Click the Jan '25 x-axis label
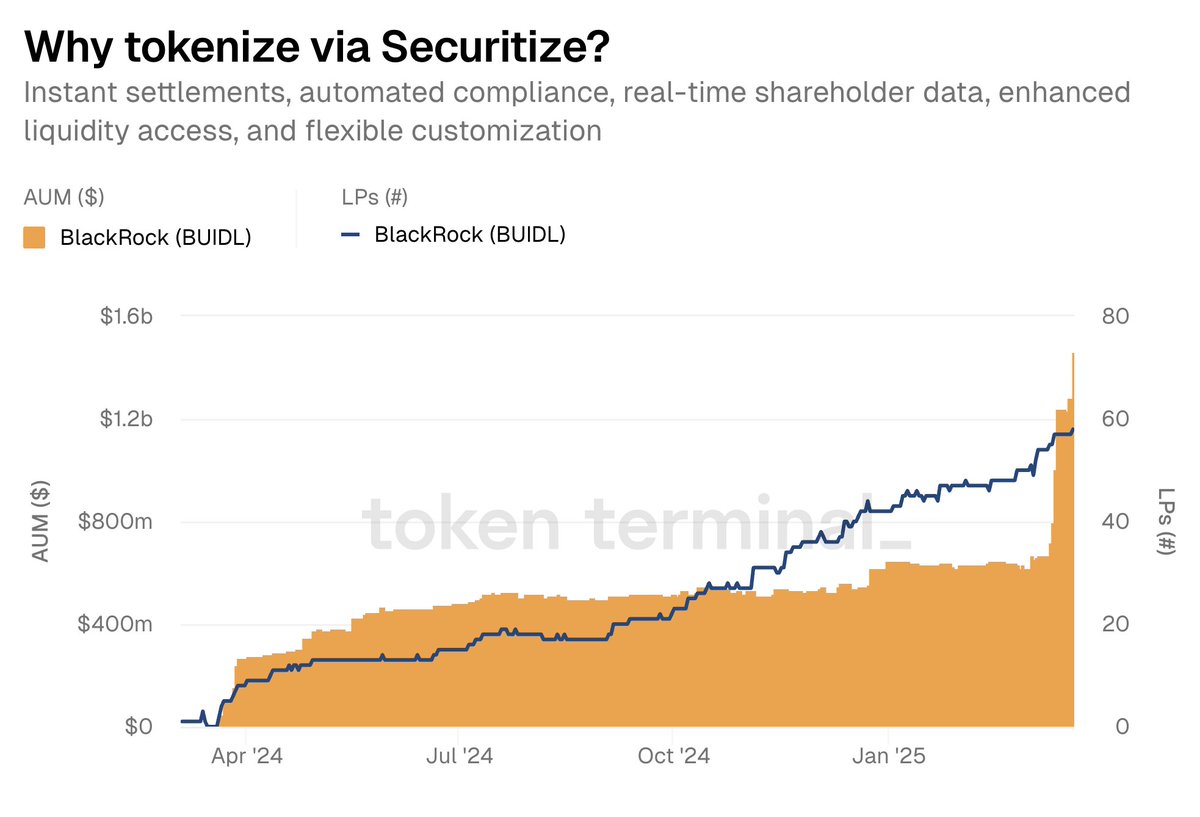 pos(890,756)
